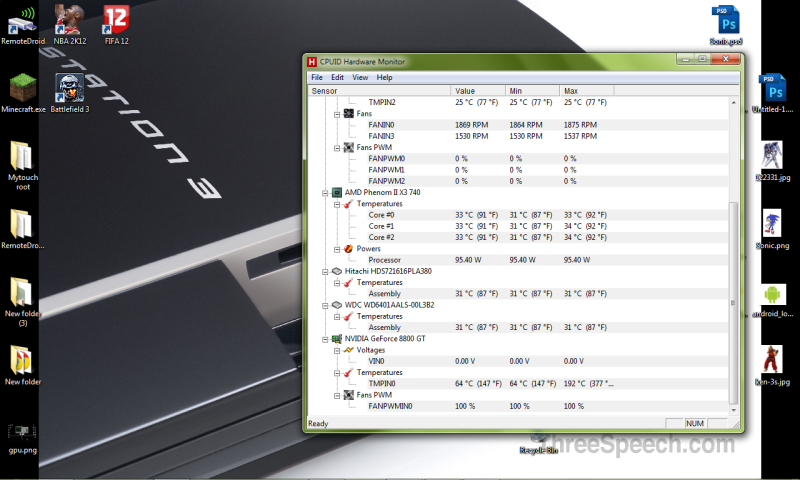
Task: Click the Max column header
Action: point(587,91)
